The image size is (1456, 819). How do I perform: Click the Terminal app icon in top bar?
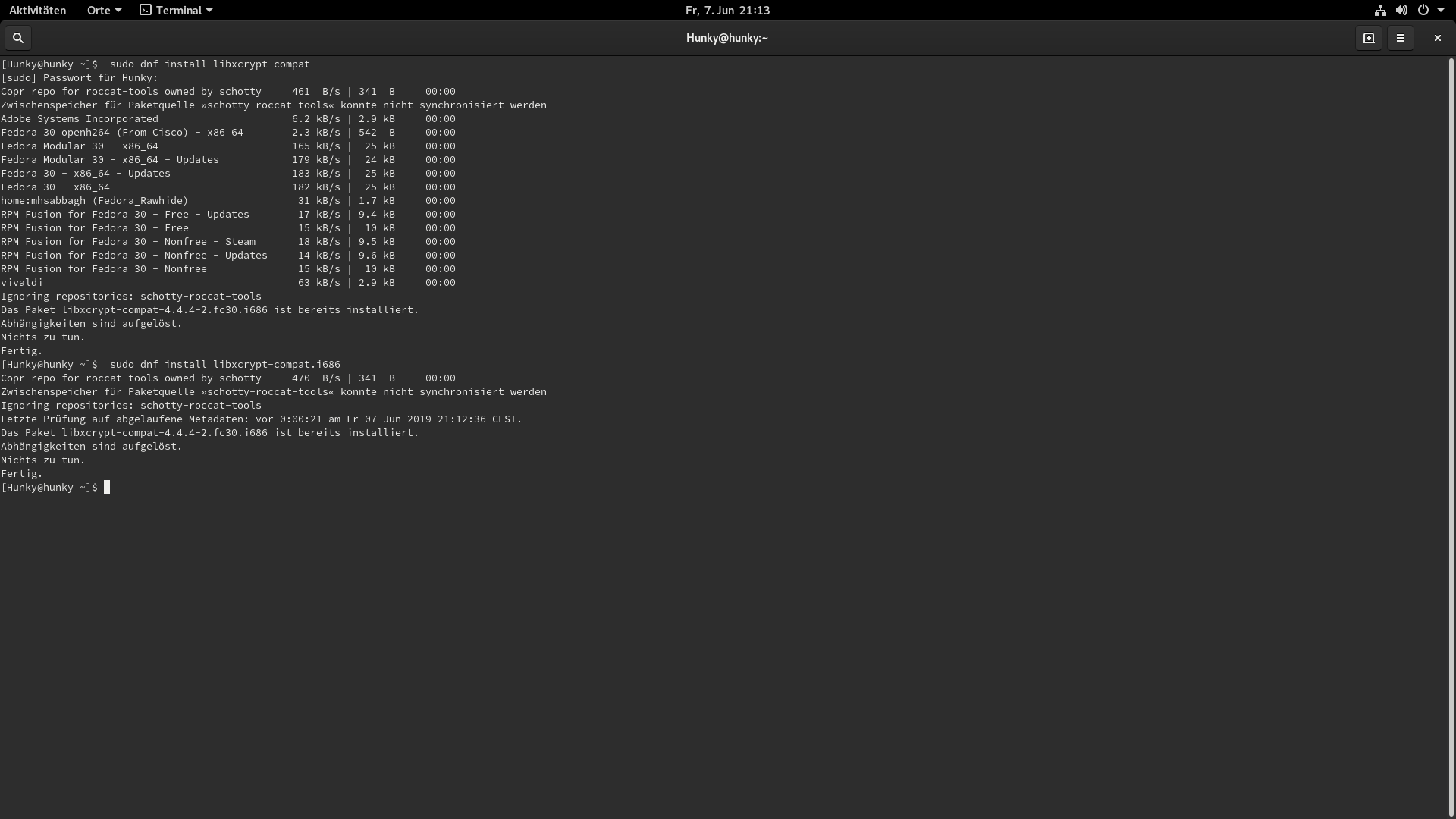coord(146,11)
